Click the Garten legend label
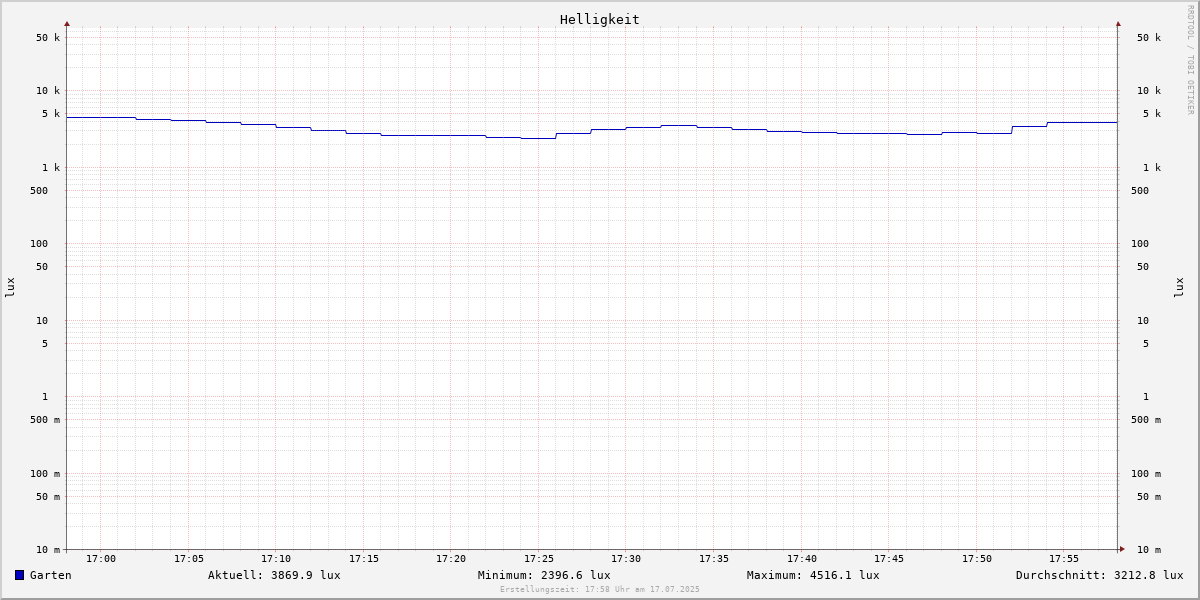 tap(51, 575)
